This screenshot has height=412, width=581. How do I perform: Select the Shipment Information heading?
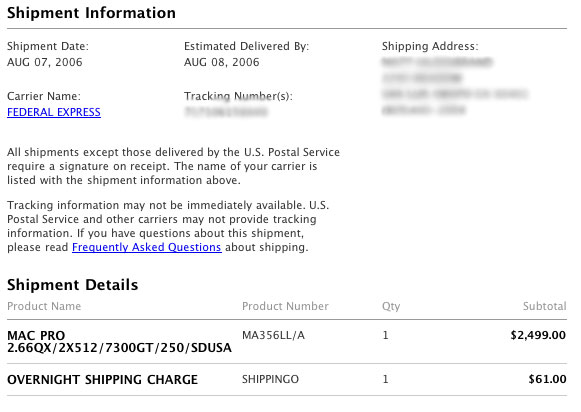pos(91,13)
